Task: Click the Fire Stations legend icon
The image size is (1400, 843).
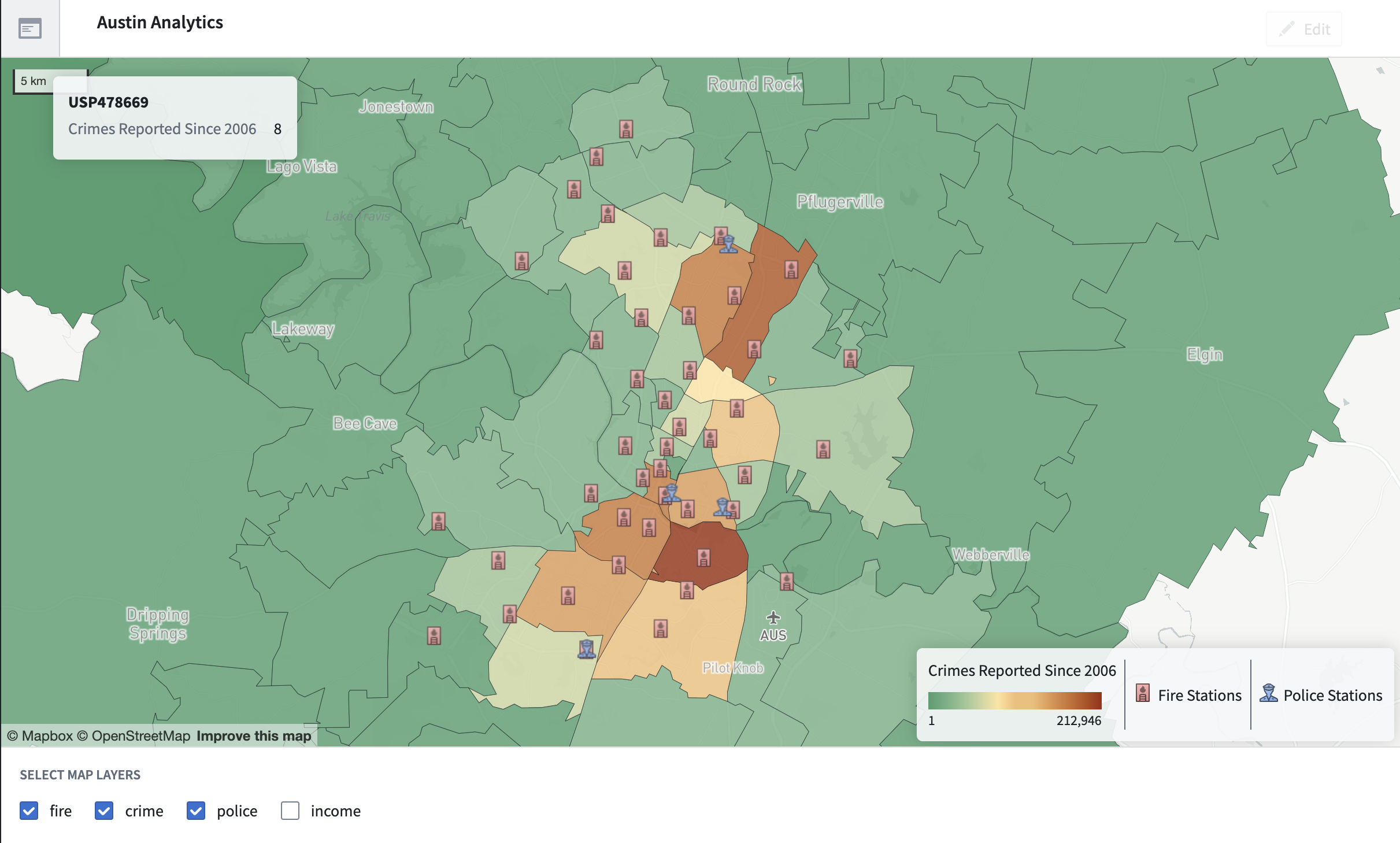Action: pyautogui.click(x=1142, y=693)
